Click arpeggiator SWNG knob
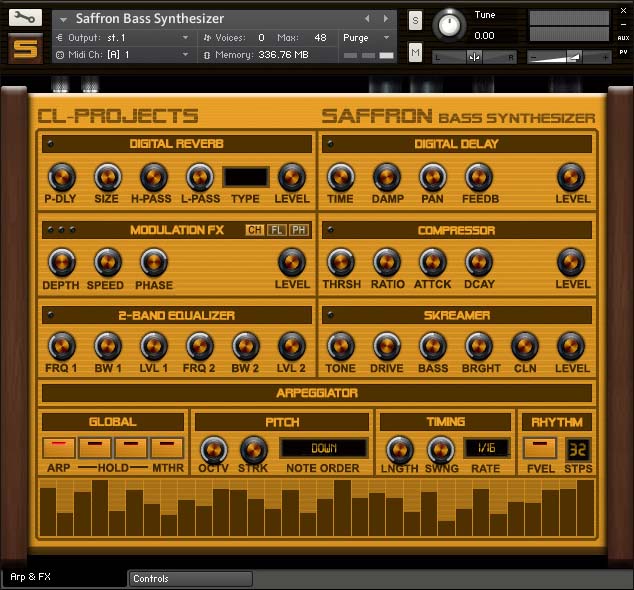634x590 pixels. (x=441, y=450)
